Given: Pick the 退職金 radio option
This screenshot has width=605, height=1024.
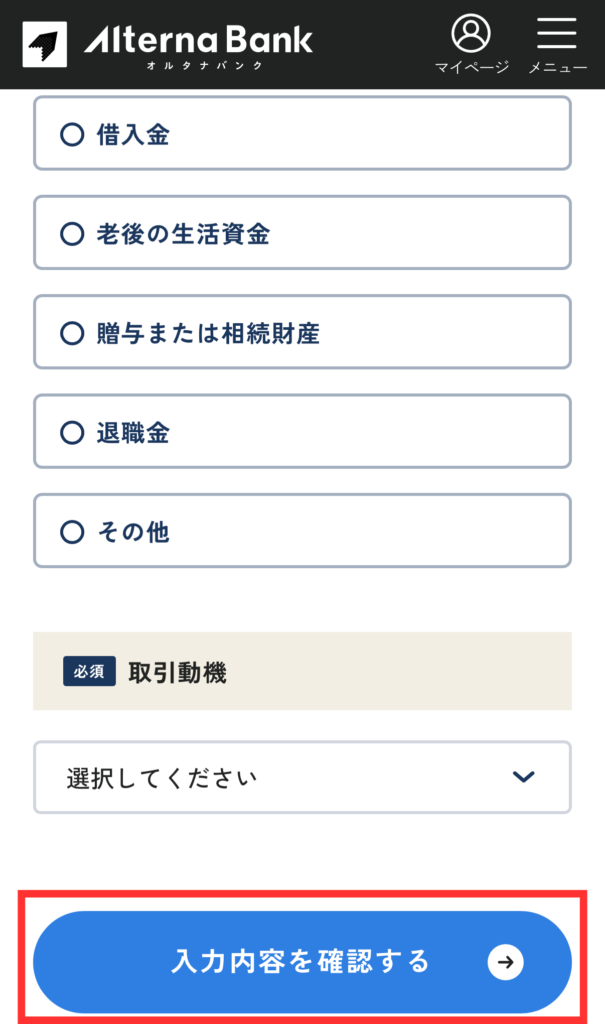Looking at the screenshot, I should pos(72,432).
